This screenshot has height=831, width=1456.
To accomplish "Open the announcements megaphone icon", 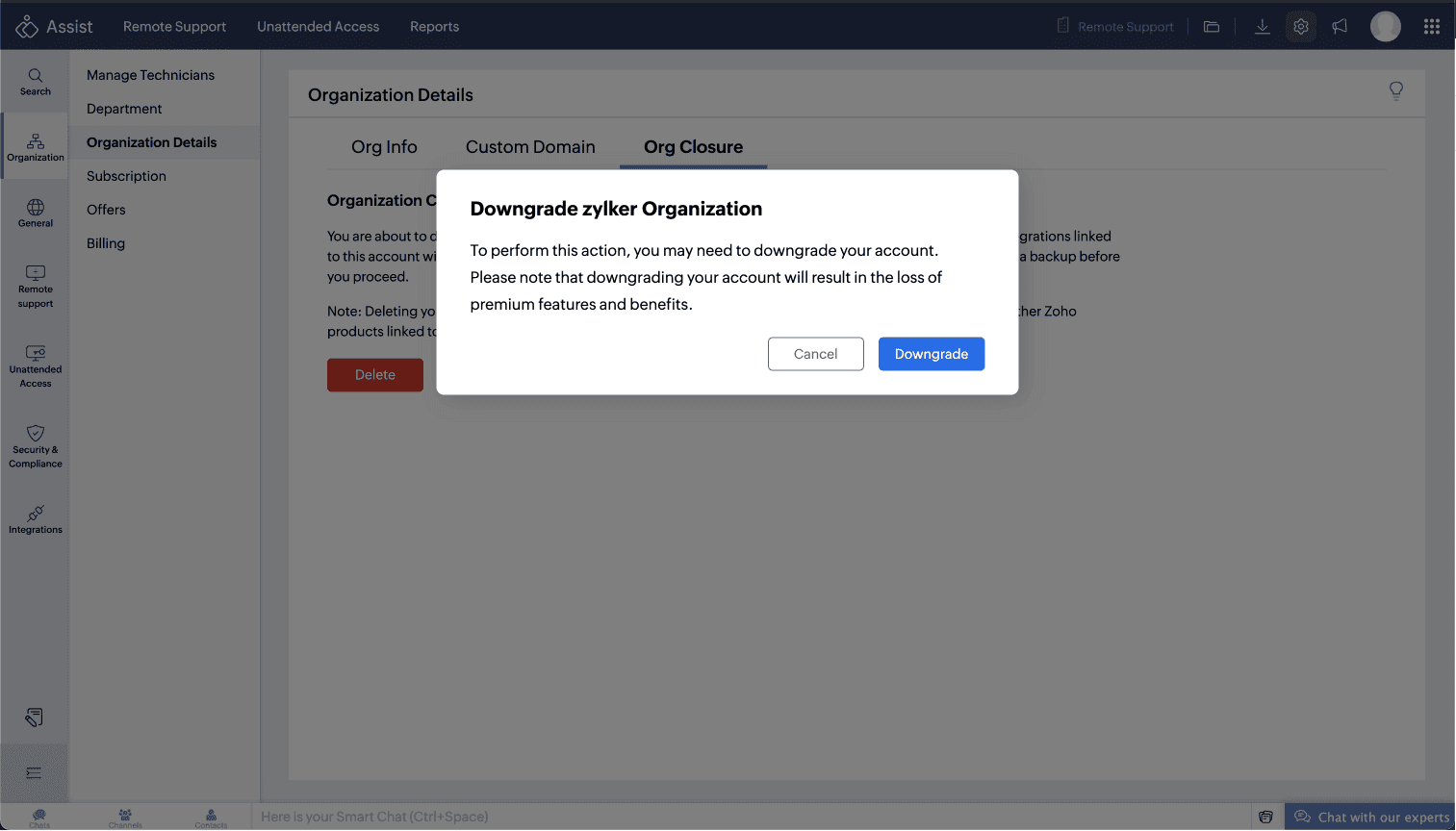I will point(1340,27).
